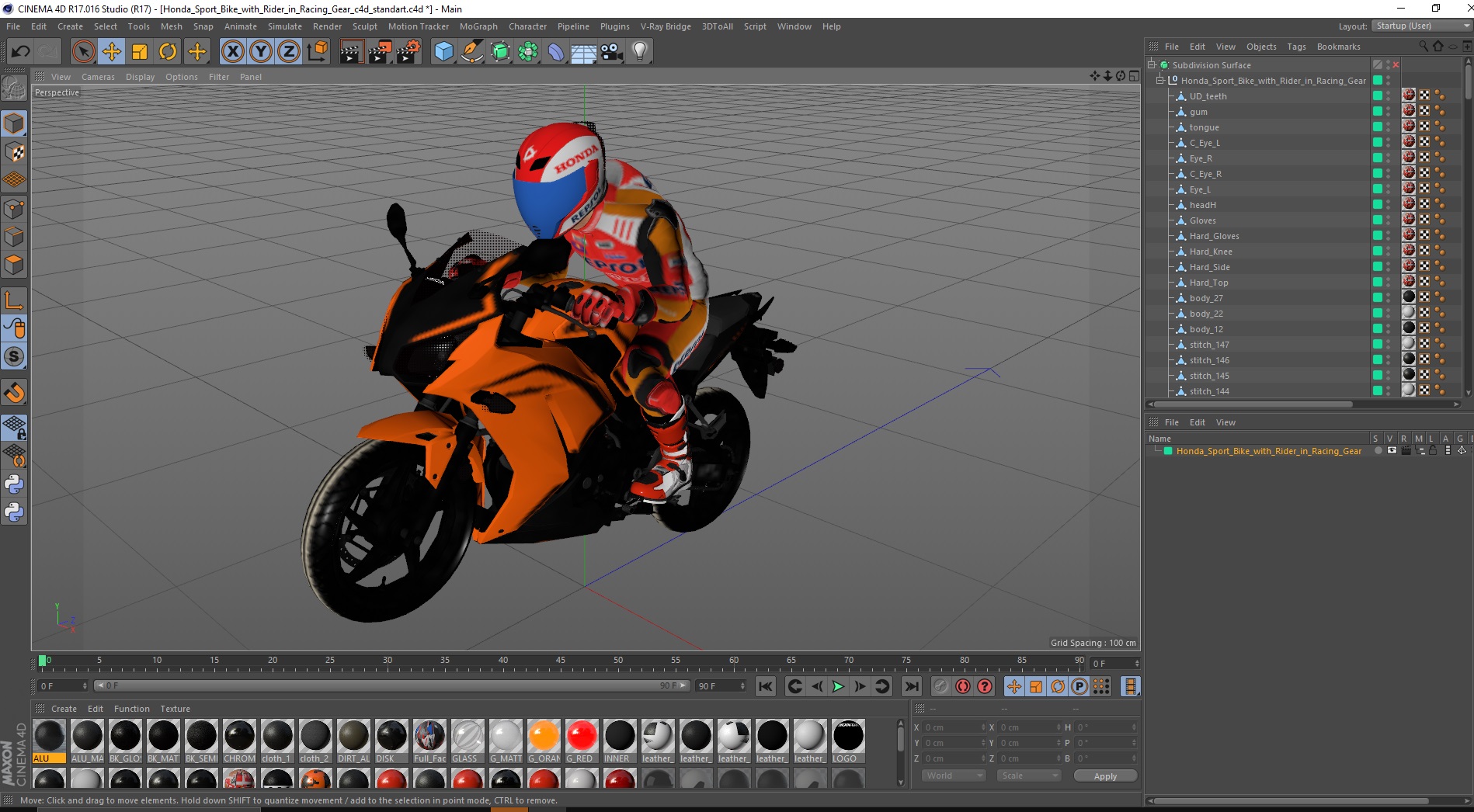Switch to Model mode in left sidebar
Screen dimensions: 1474x812
point(14,123)
